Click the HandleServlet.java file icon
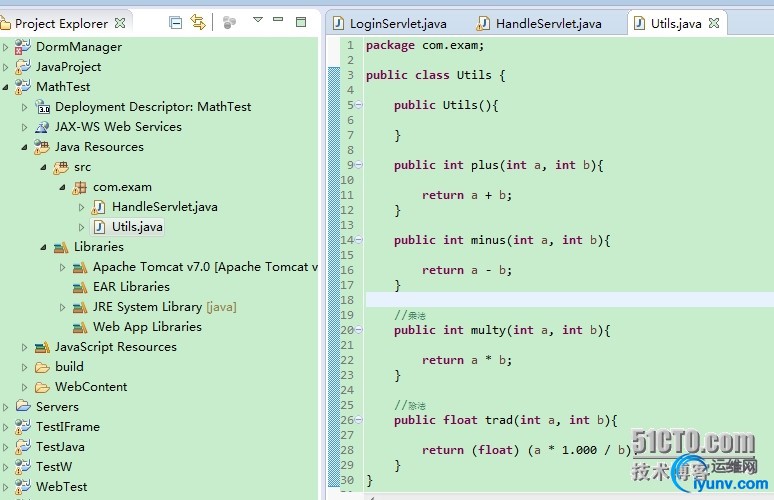This screenshot has width=774, height=500. coord(98,207)
